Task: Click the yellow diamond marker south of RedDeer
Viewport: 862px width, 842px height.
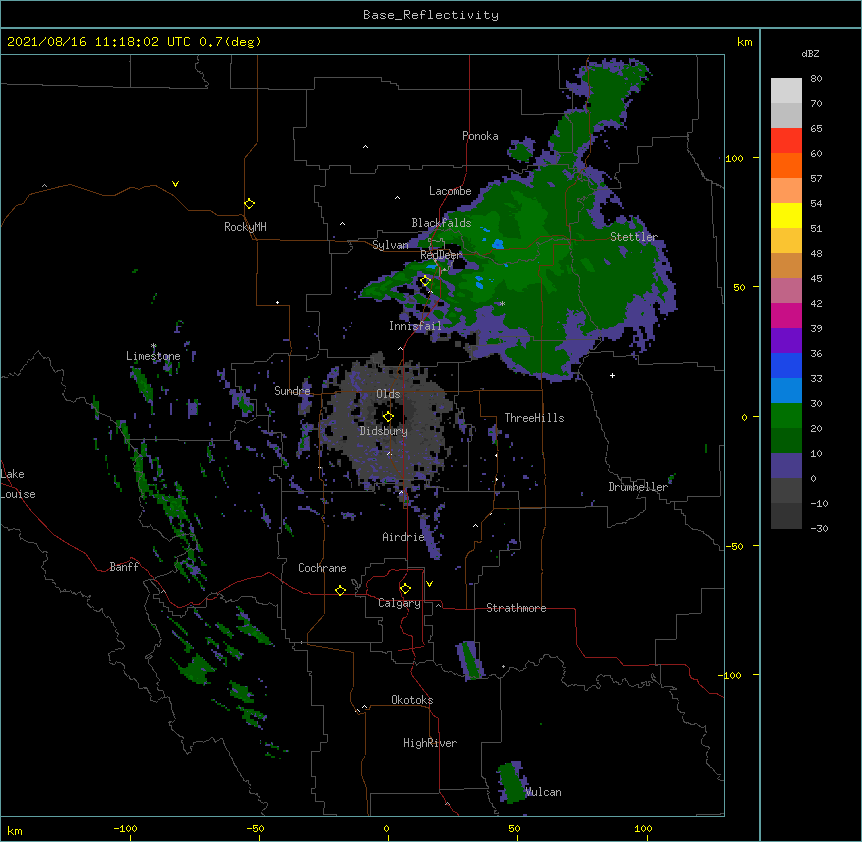Action: coord(425,281)
